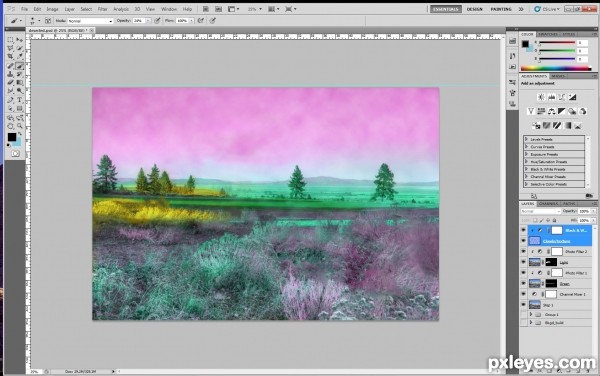
Task: Hide the Channel Mixer 1 layer
Action: point(523,294)
